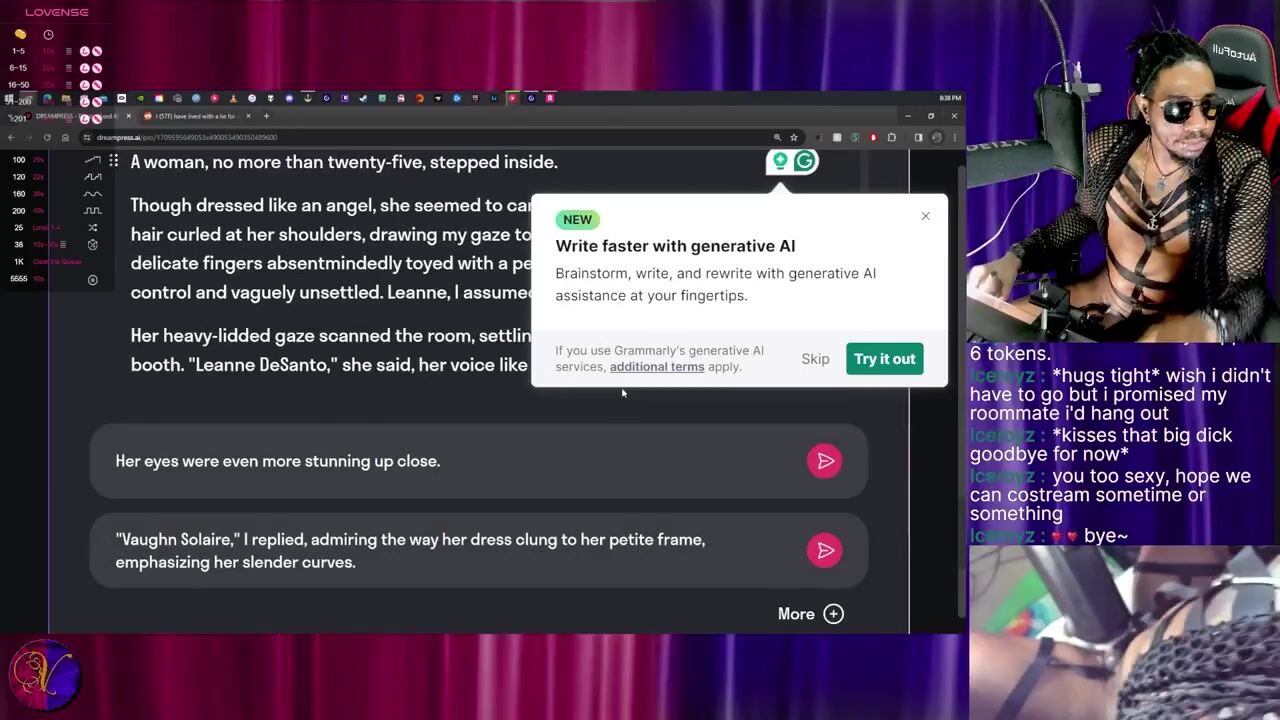Click the round logo at bottom left
This screenshot has width=1280, height=720.
pos(45,675)
